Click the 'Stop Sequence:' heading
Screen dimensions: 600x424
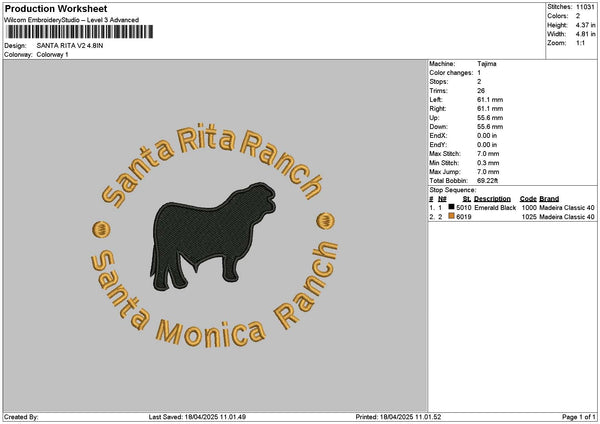(x=453, y=188)
